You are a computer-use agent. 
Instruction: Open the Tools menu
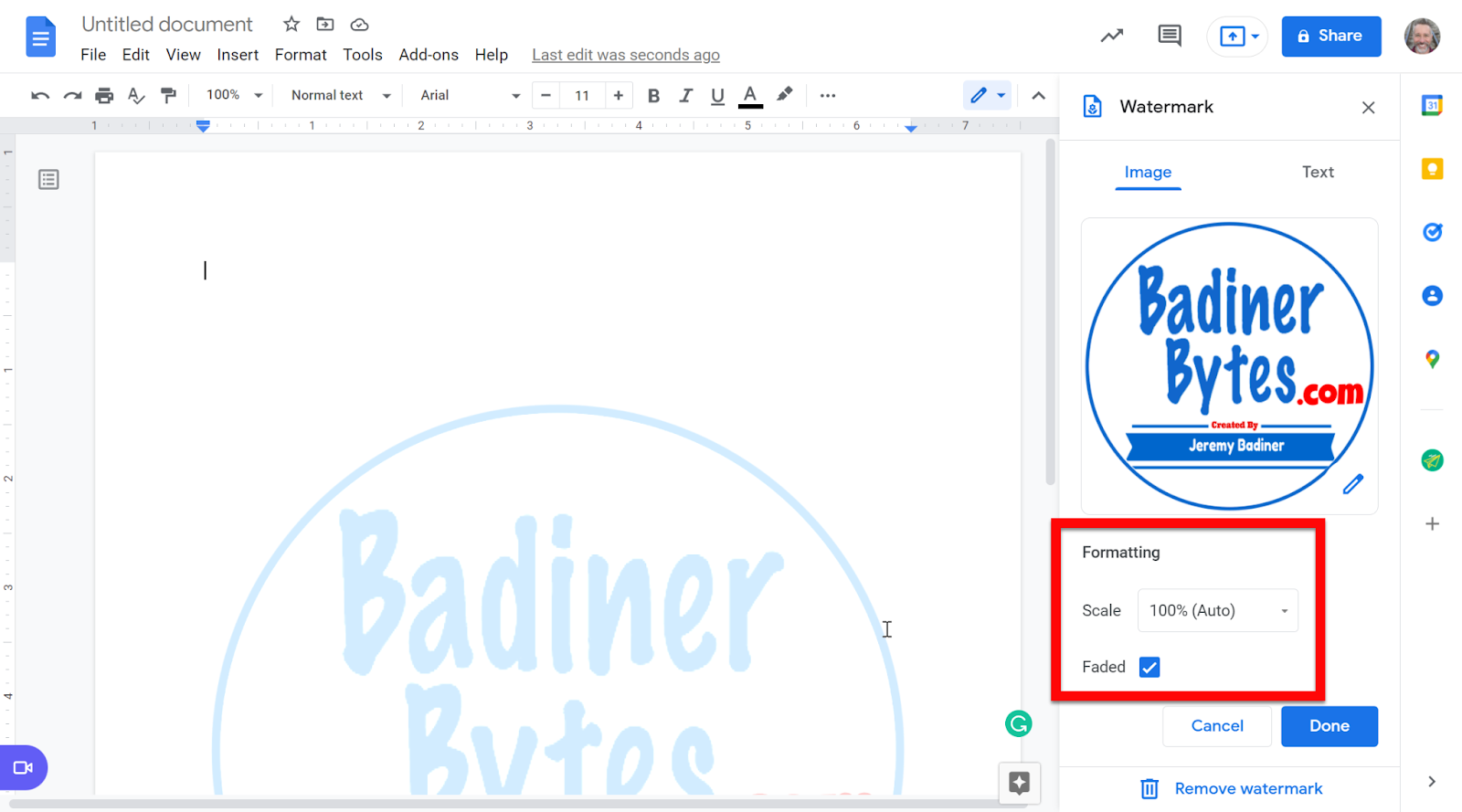pyautogui.click(x=363, y=55)
